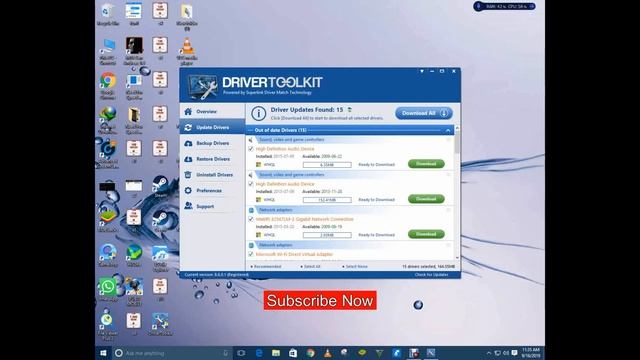
Task: Click the Recycle Bin desktop icon
Action: [x=108, y=14]
